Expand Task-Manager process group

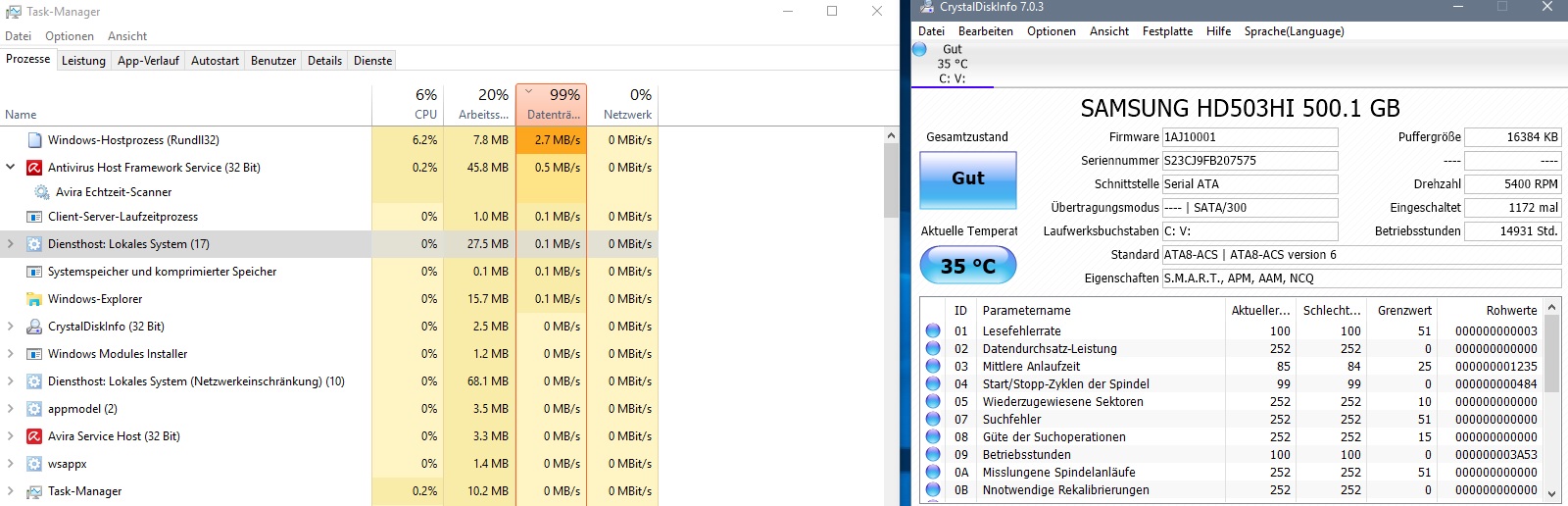(x=10, y=491)
